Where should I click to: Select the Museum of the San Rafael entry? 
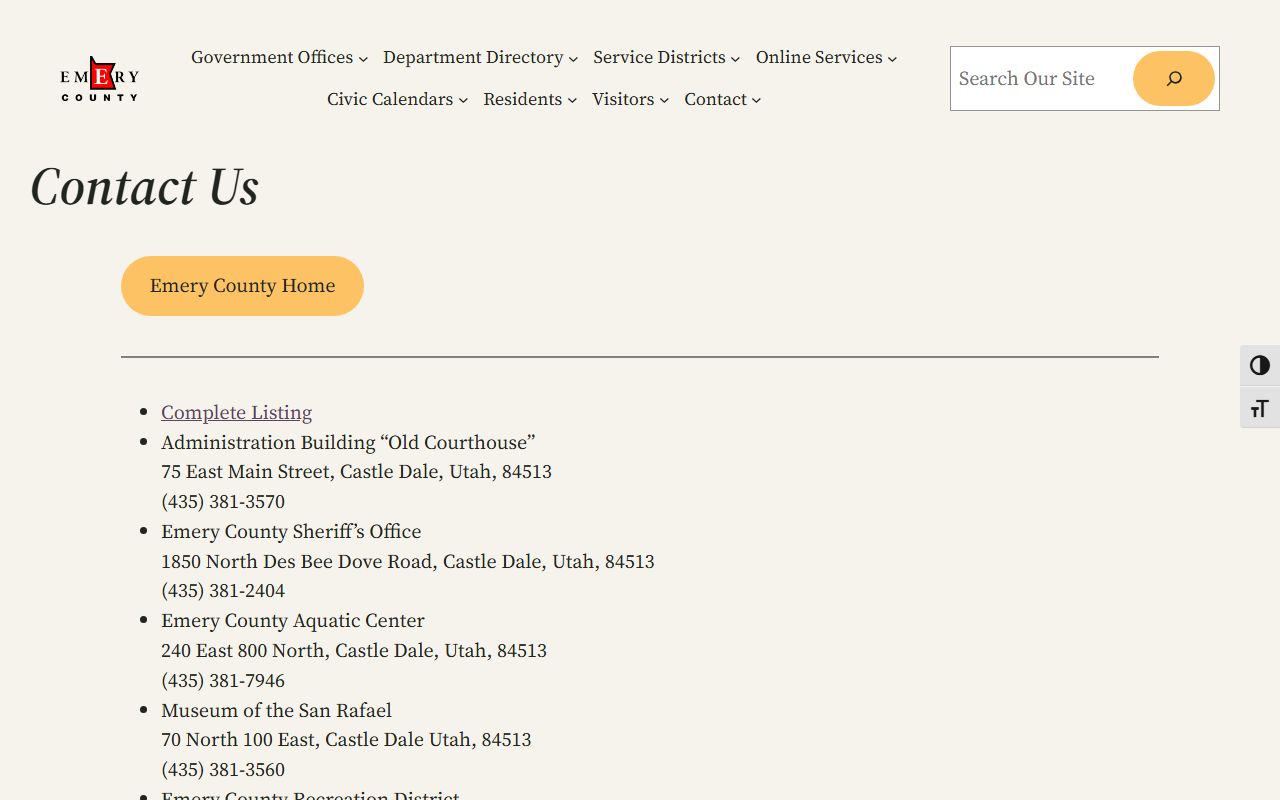[x=276, y=711]
